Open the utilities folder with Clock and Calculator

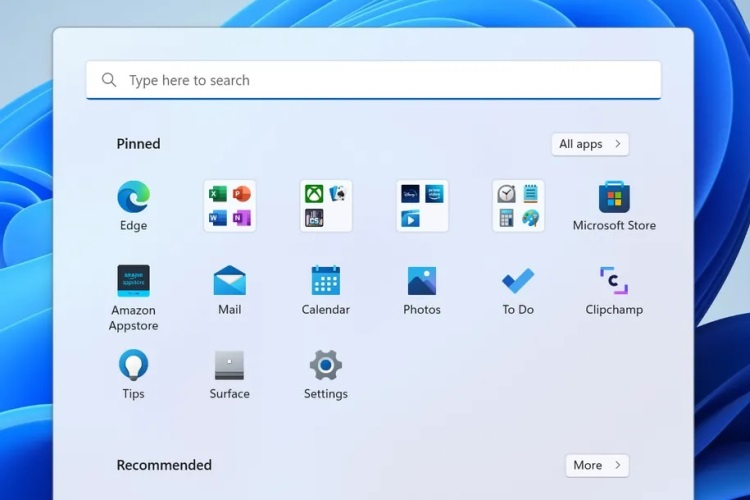tap(517, 206)
